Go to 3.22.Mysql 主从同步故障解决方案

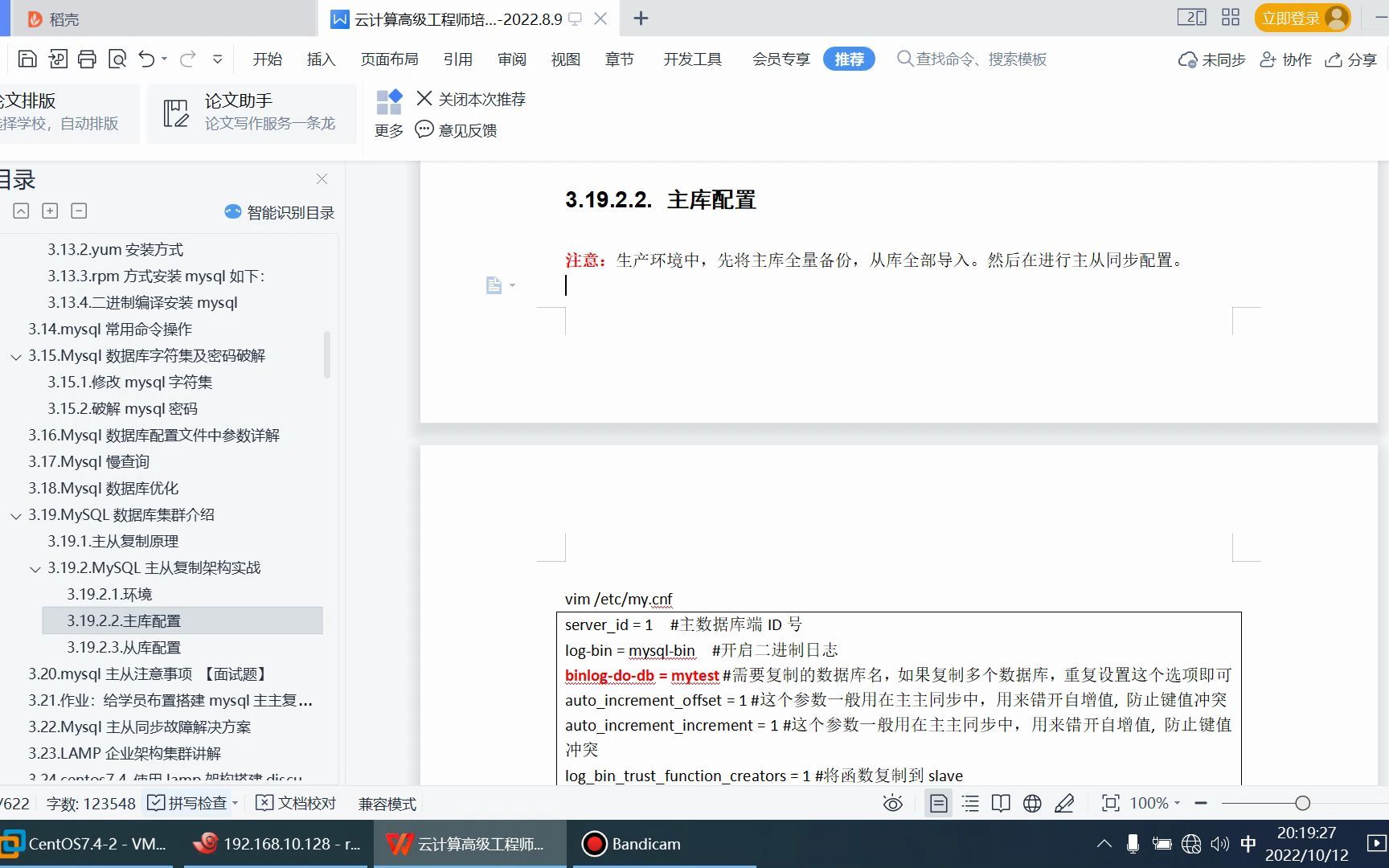tap(140, 727)
